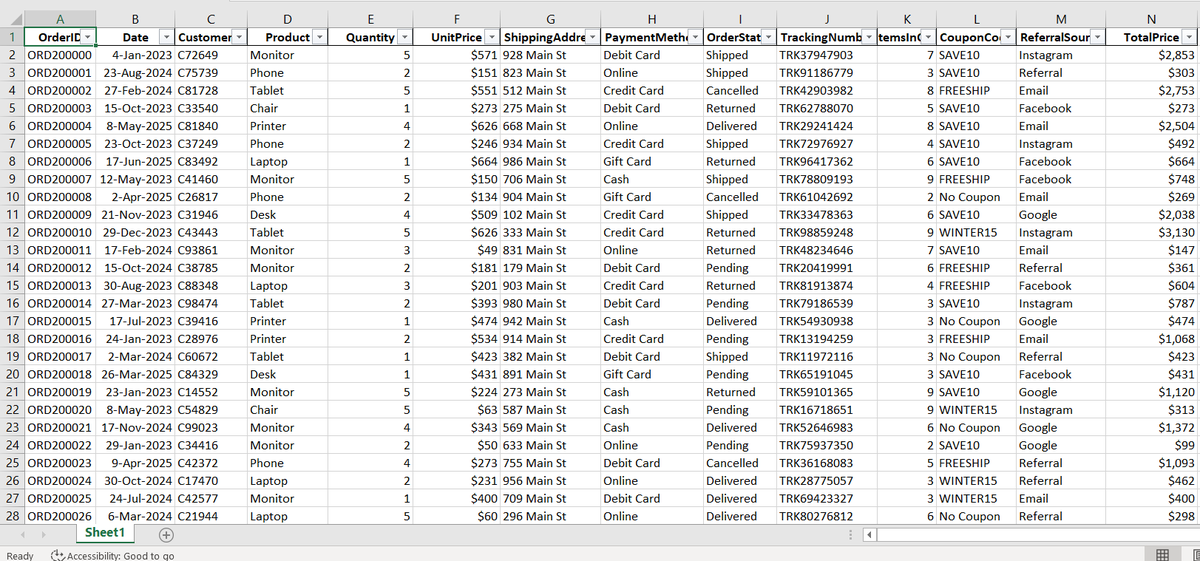Image resolution: width=1200 pixels, height=561 pixels.
Task: Click the total price $748 cell
Action: 1152,179
